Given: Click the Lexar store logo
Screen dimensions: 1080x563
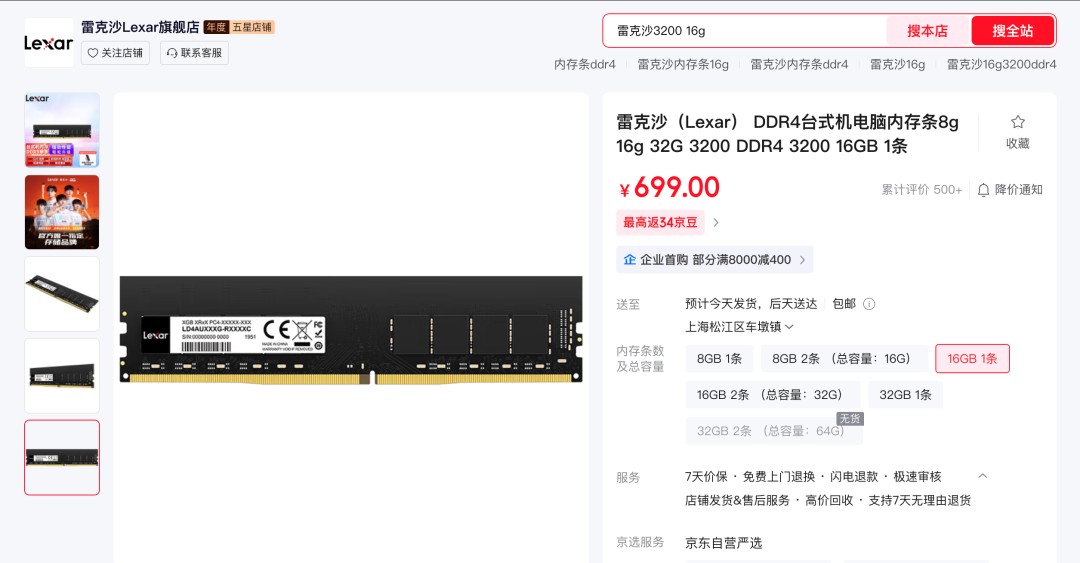Looking at the screenshot, I should point(48,43).
